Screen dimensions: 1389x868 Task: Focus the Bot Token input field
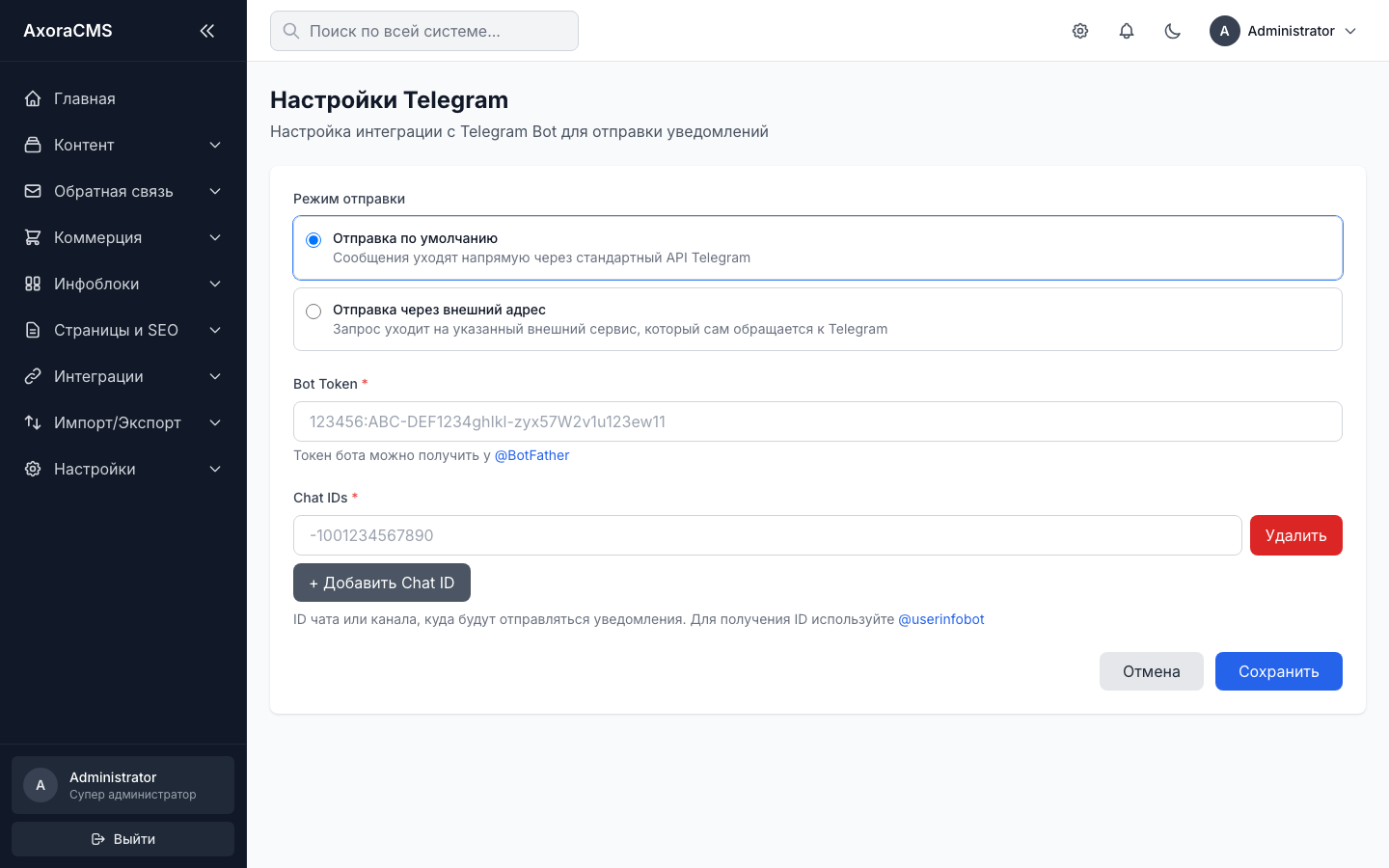[x=818, y=421]
